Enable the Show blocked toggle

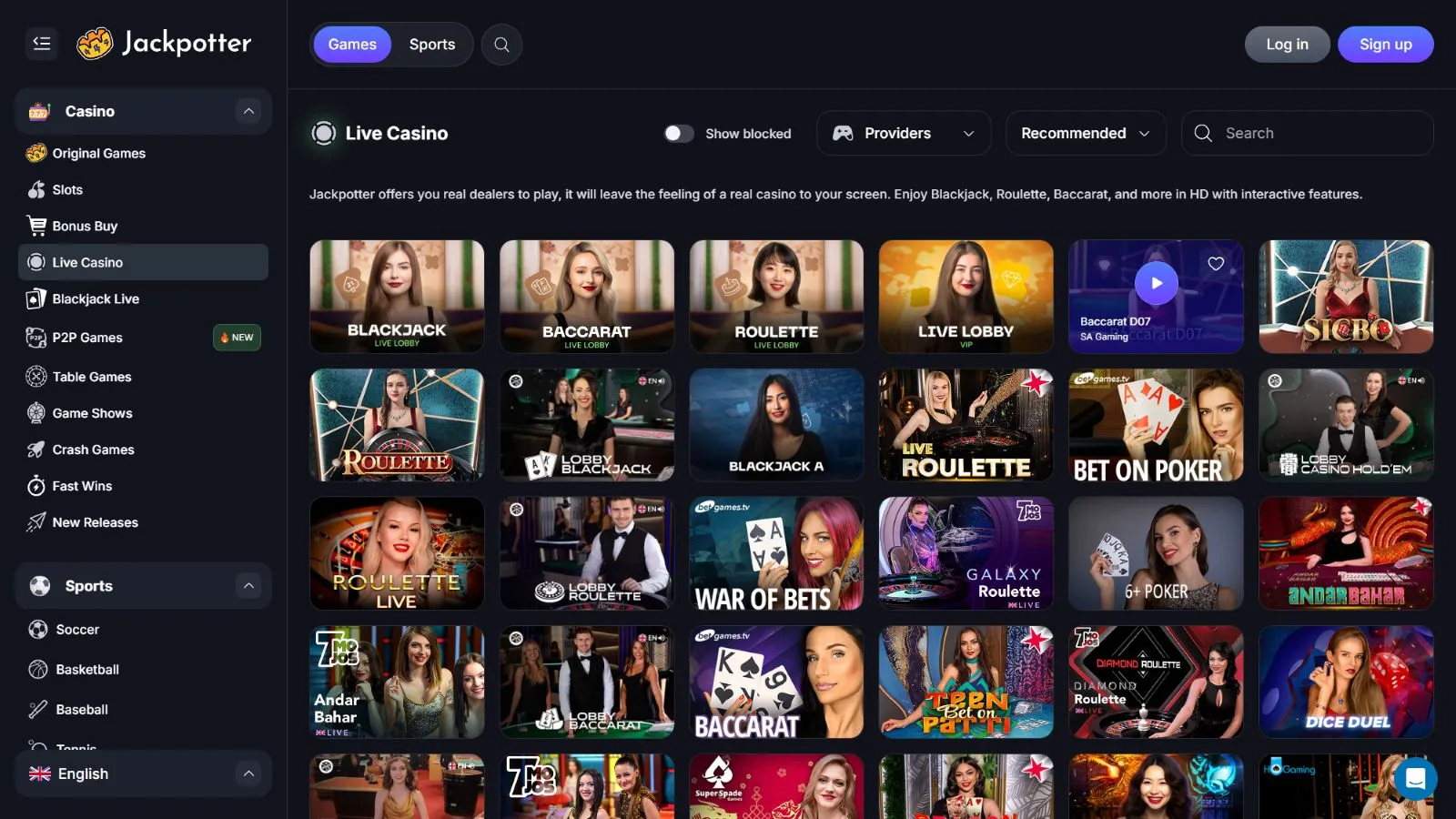click(679, 134)
